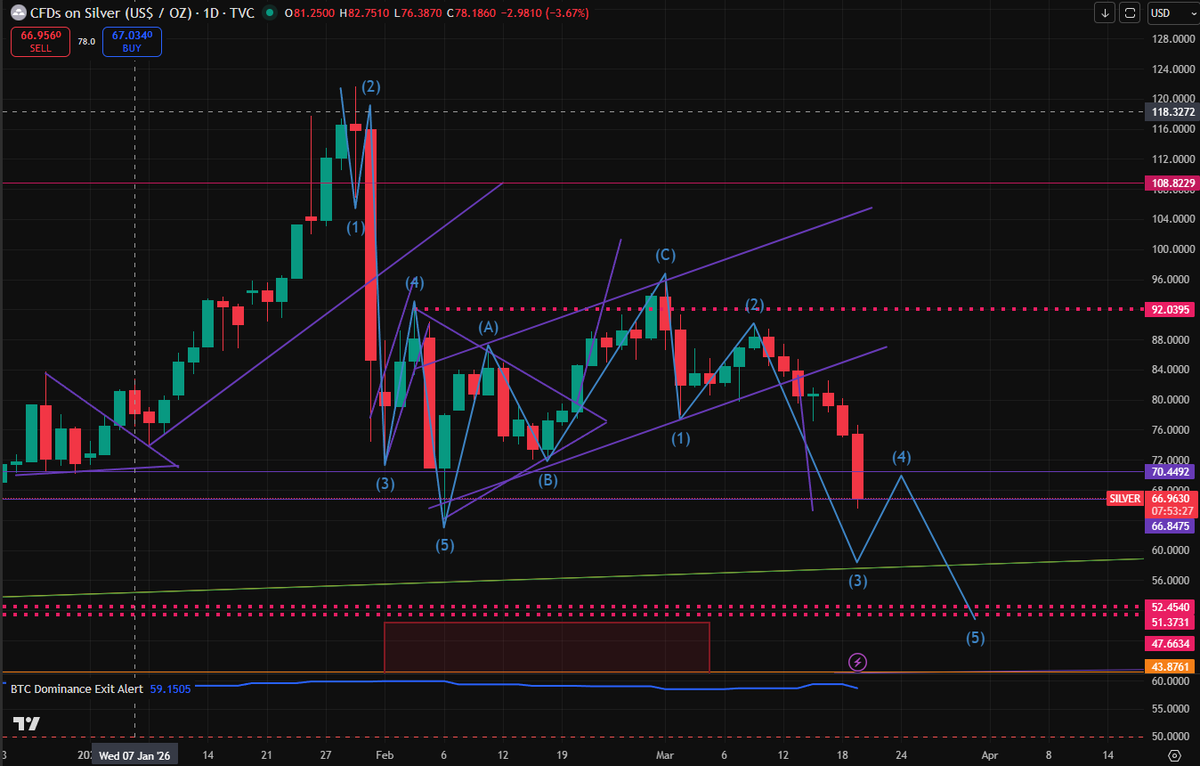Click the SILVER 66.9630 current price label
This screenshot has height=766, width=1200.
point(1150,497)
